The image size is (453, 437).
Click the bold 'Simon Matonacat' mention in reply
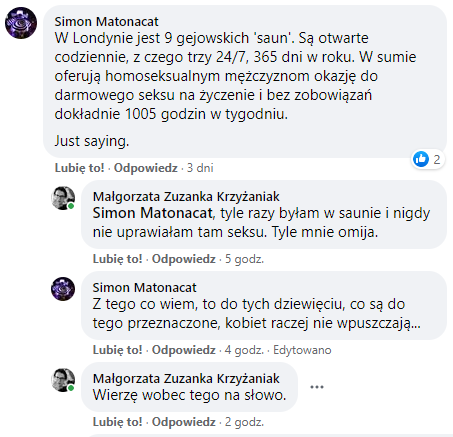[152, 213]
